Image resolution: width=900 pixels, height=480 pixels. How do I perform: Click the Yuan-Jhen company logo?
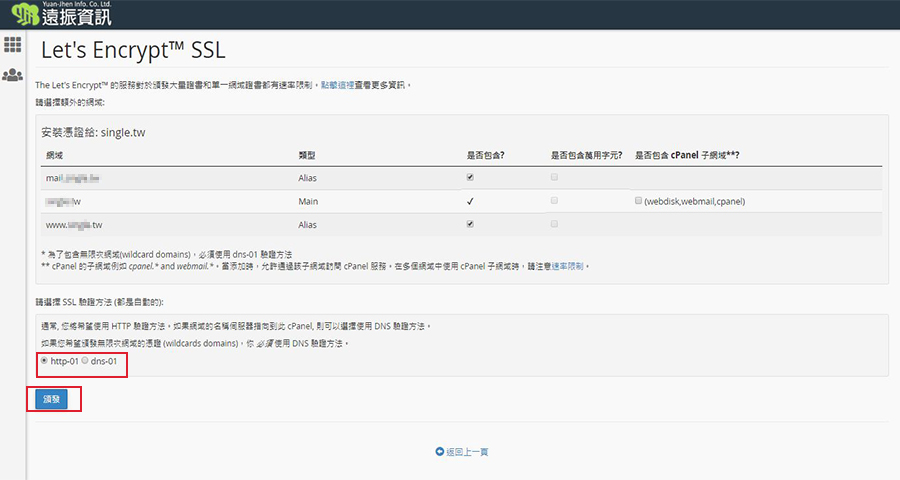pyautogui.click(x=61, y=14)
